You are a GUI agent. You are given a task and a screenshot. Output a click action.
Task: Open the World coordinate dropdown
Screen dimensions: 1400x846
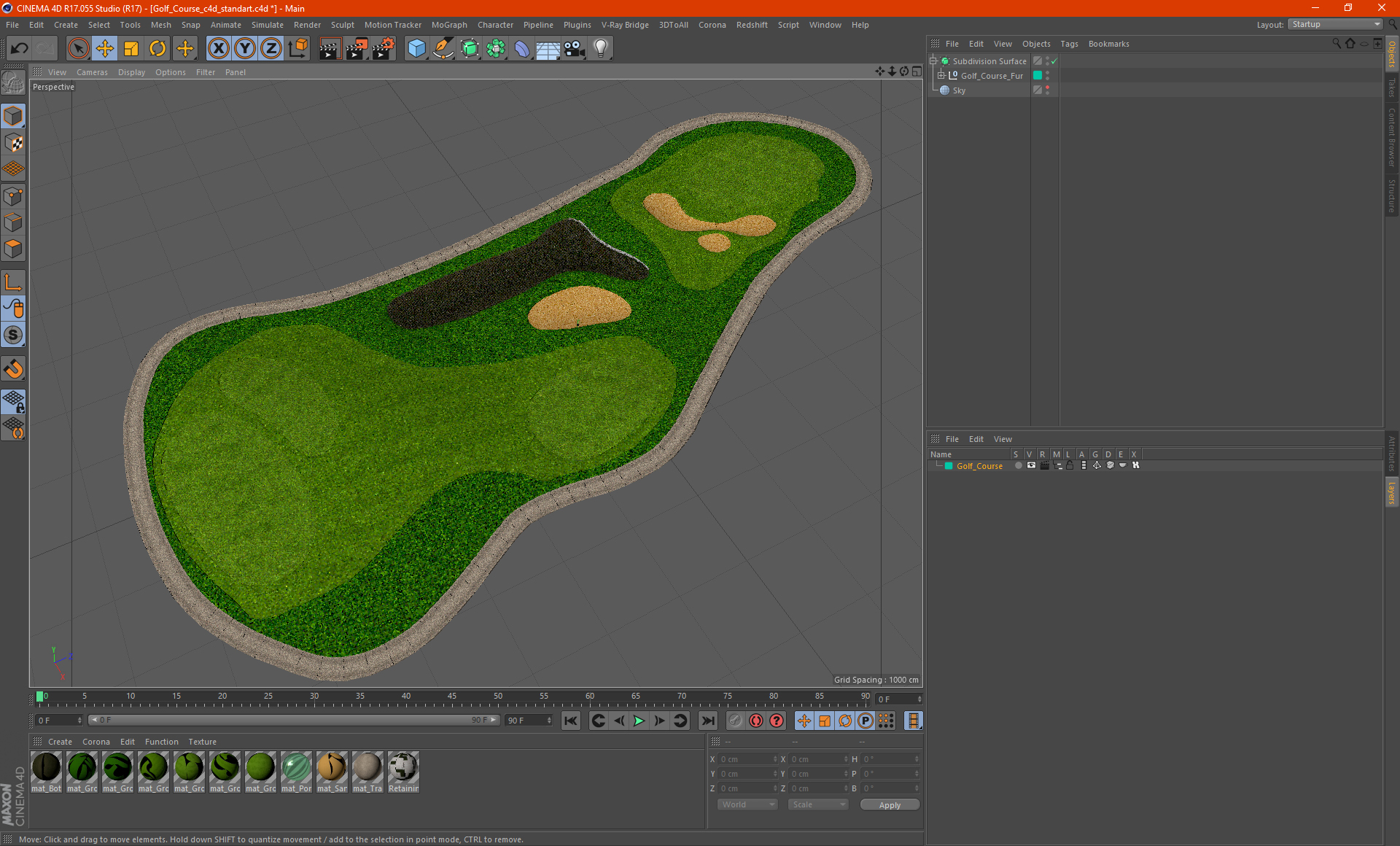click(747, 804)
